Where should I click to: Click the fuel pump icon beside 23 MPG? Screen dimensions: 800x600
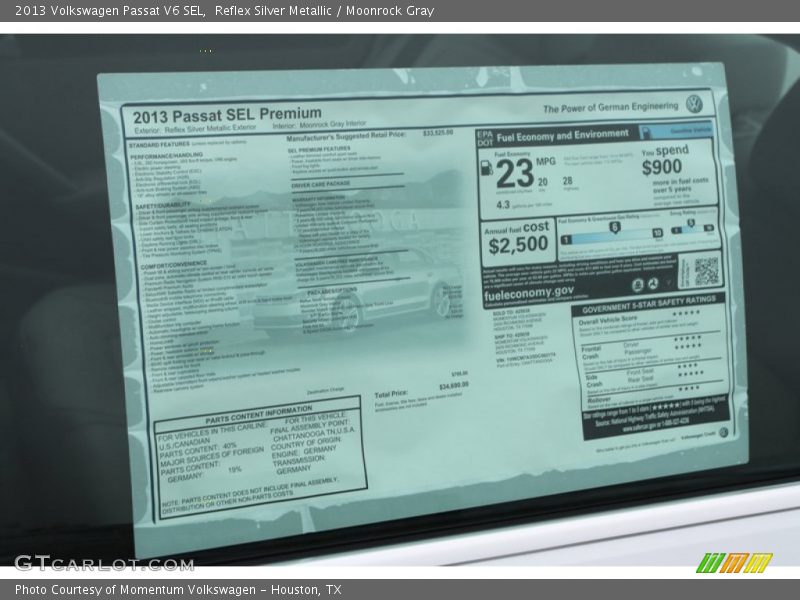point(487,171)
